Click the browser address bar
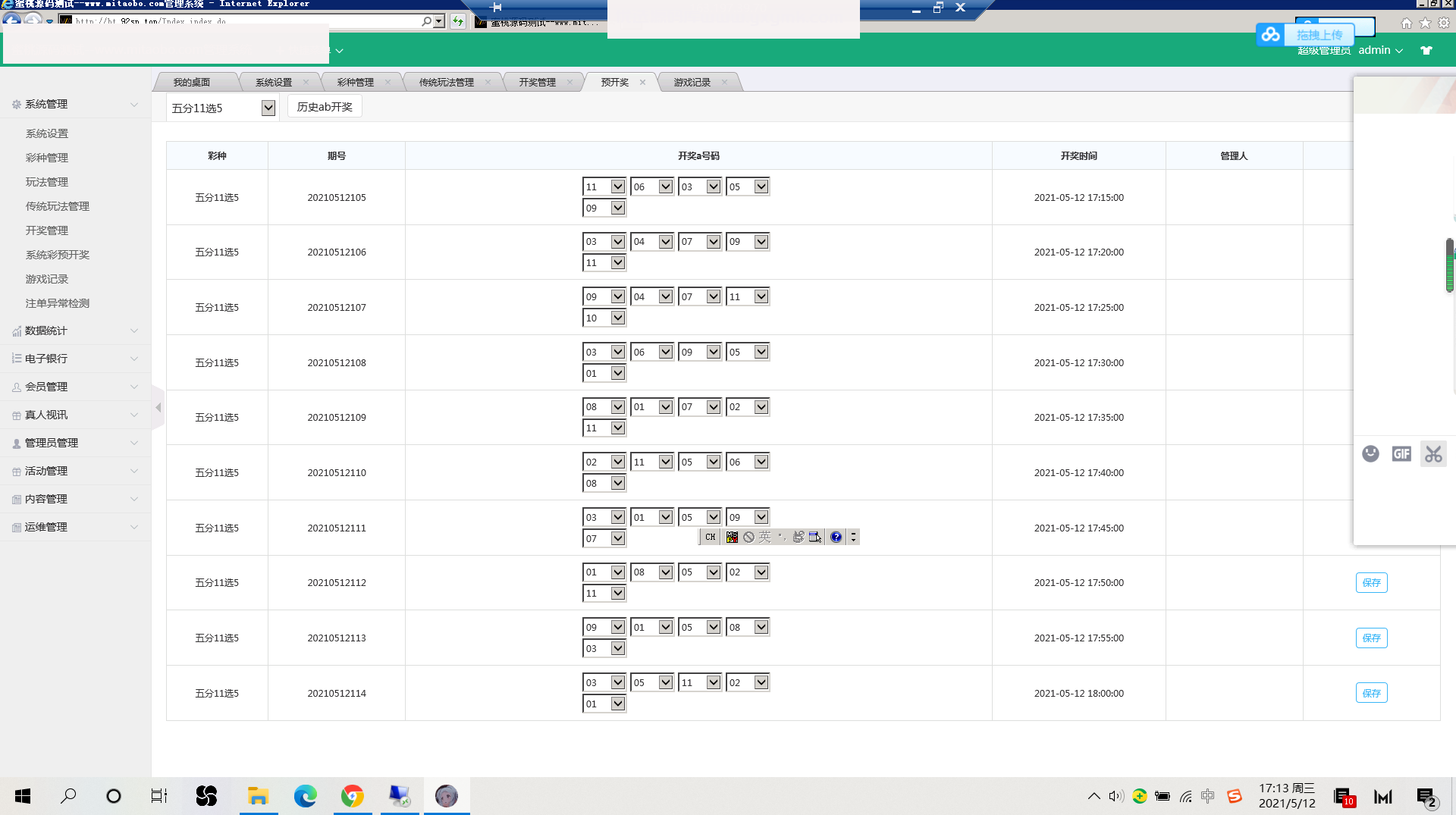The height and width of the screenshot is (815, 1456). click(243, 21)
